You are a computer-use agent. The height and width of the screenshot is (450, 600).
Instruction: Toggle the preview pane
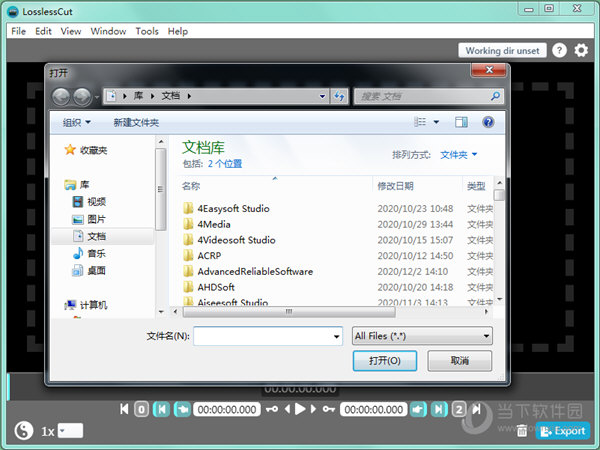[461, 122]
